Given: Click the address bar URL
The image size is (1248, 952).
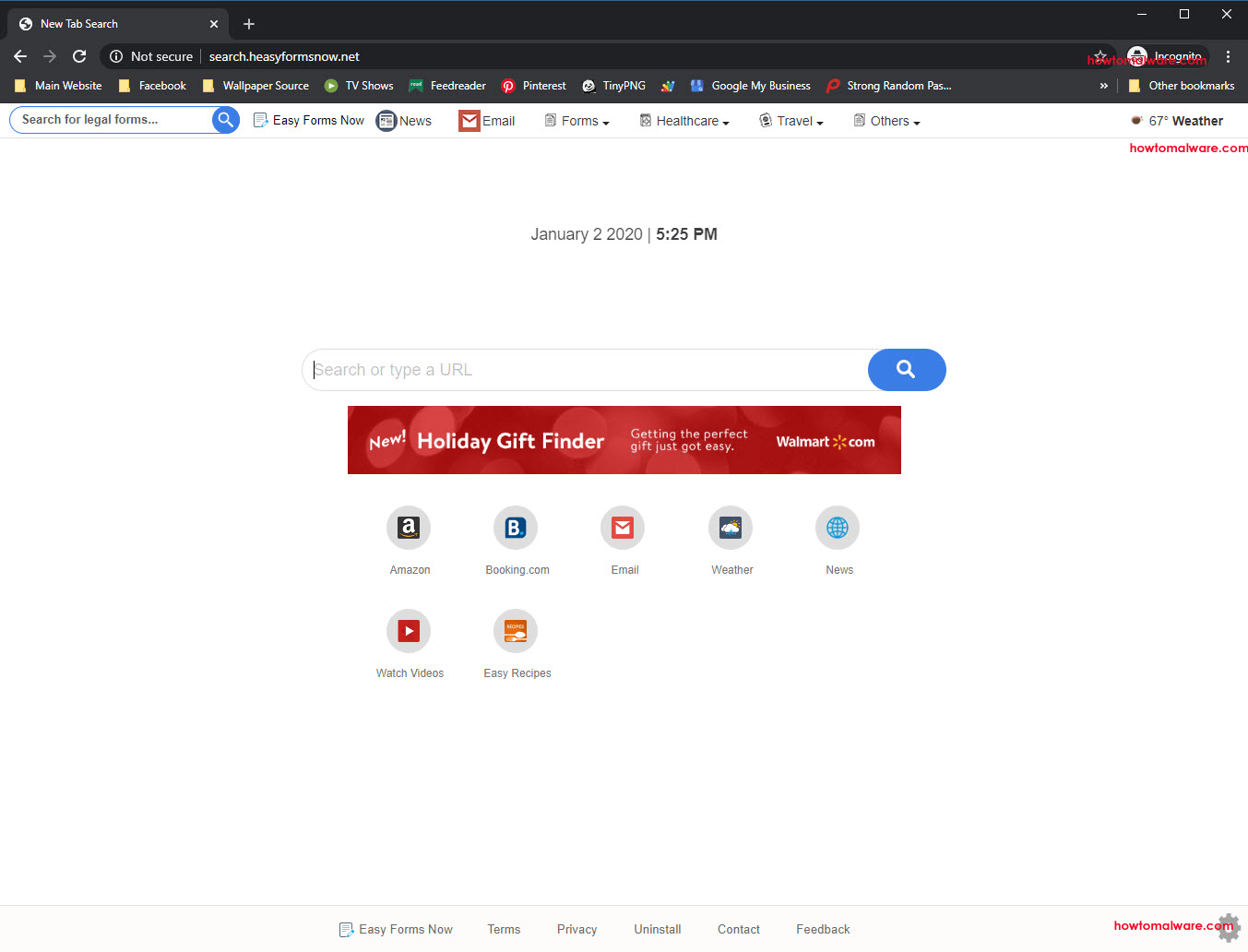Looking at the screenshot, I should (x=284, y=56).
